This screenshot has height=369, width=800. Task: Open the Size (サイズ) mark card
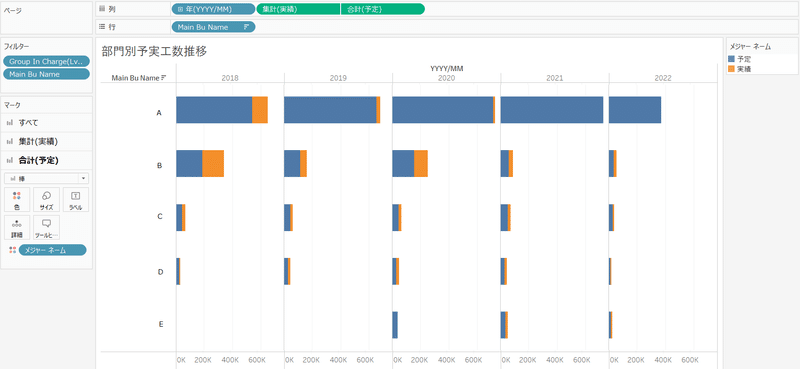46,200
